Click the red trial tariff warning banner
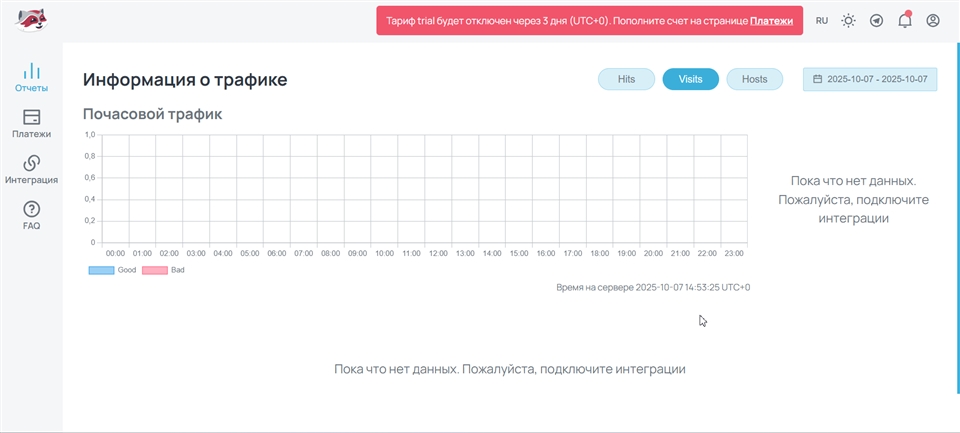 click(560, 20)
